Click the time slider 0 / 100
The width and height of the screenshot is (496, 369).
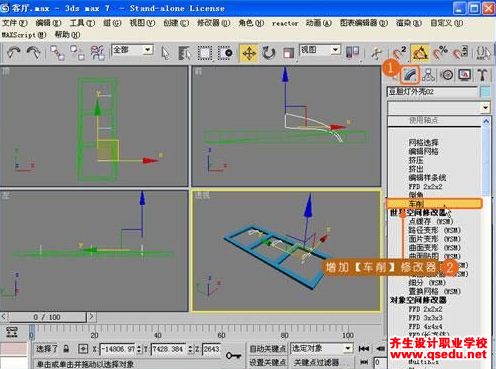tap(47, 317)
